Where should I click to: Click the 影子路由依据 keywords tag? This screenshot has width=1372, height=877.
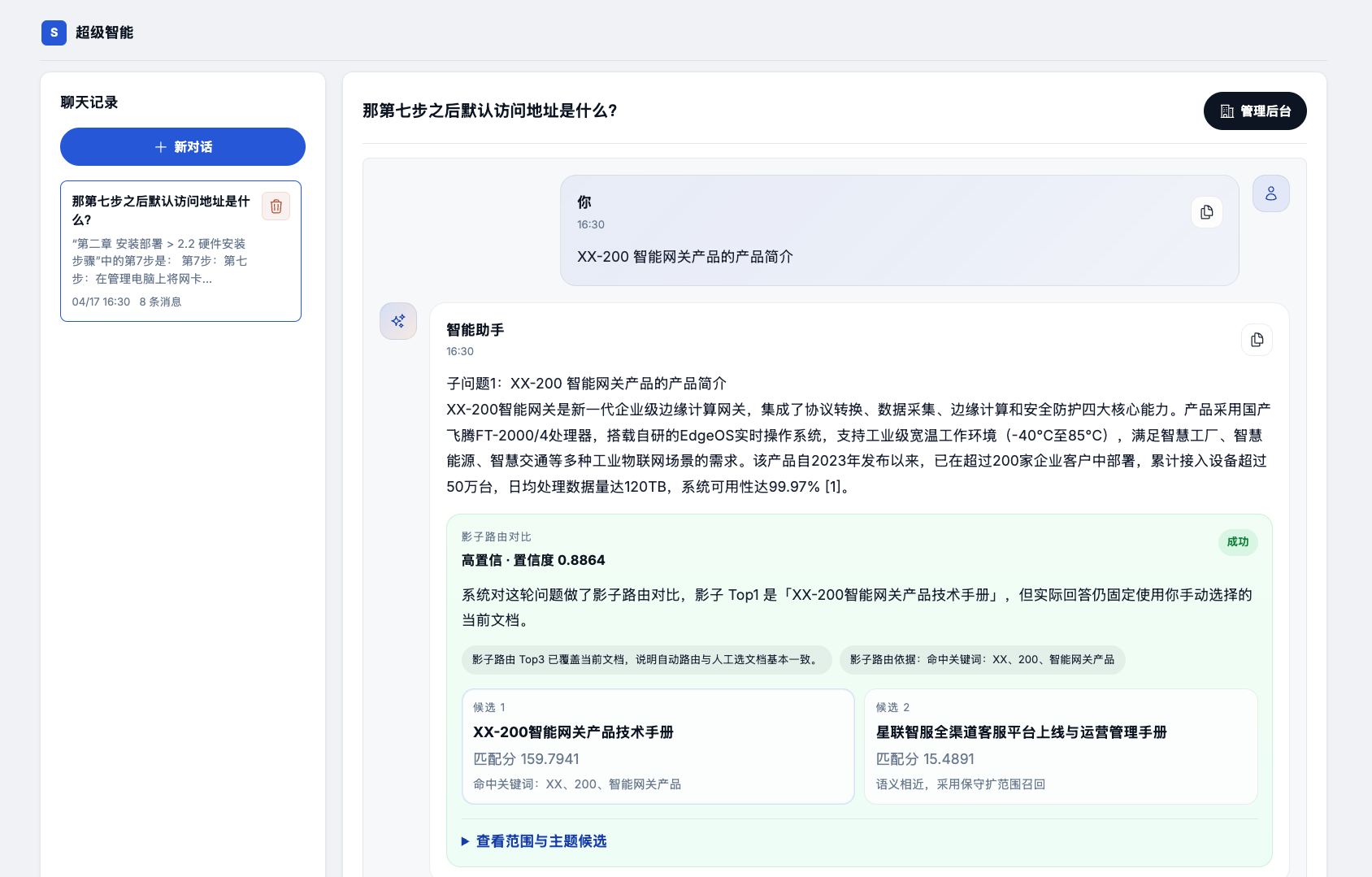982,660
